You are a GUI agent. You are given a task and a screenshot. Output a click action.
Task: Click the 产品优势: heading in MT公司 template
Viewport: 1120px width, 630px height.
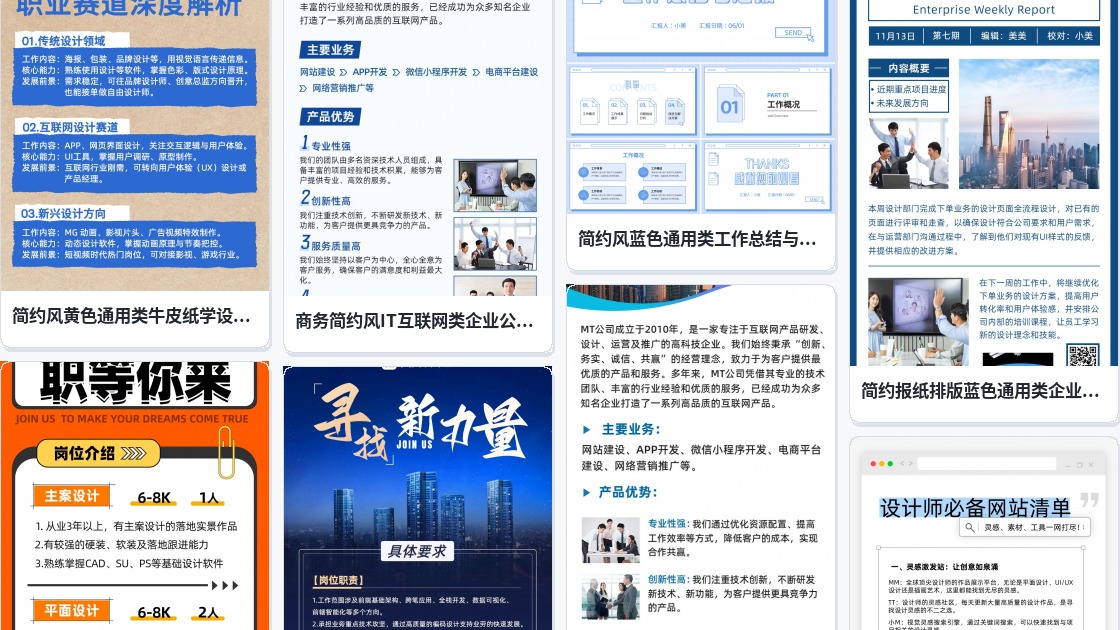(x=629, y=492)
